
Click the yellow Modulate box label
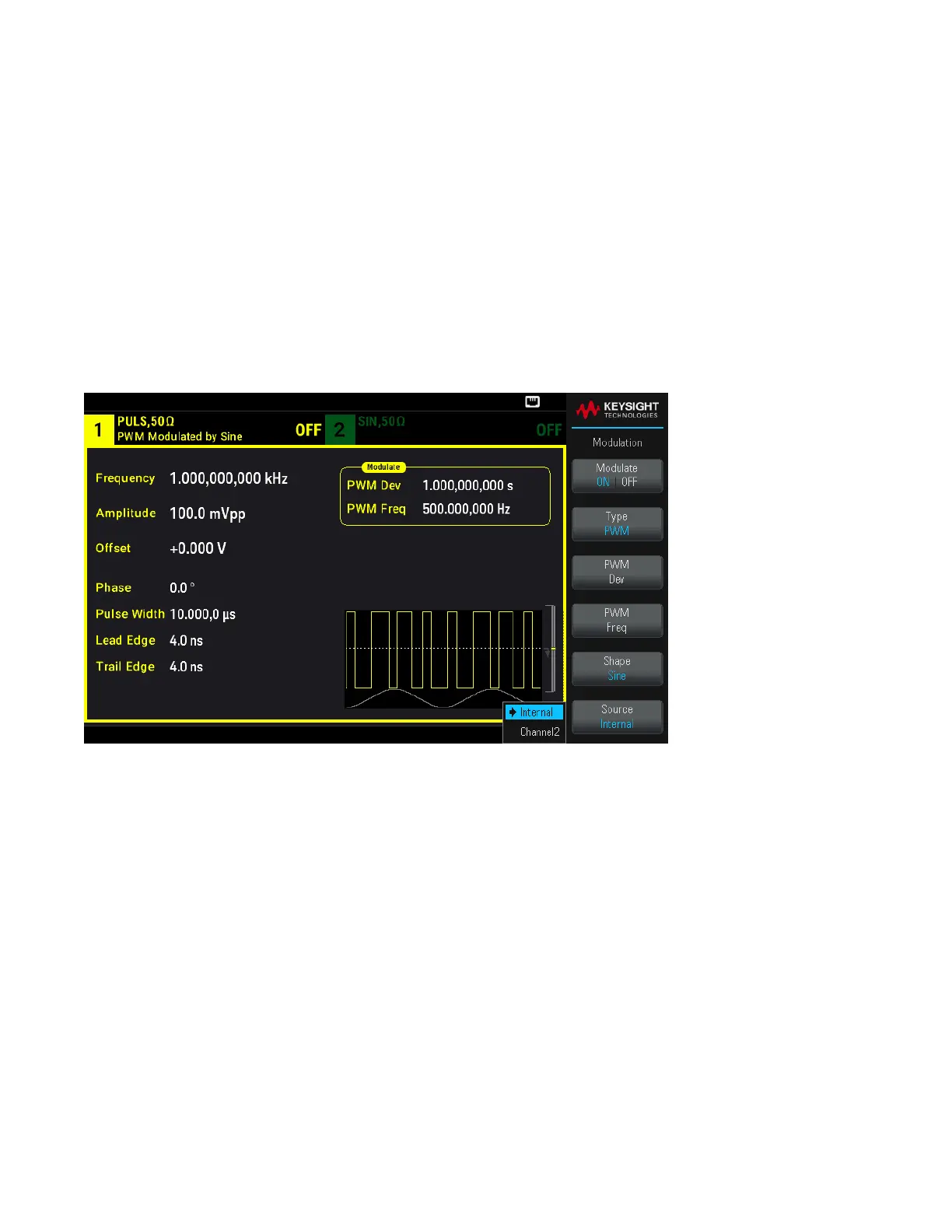pyautogui.click(x=383, y=467)
